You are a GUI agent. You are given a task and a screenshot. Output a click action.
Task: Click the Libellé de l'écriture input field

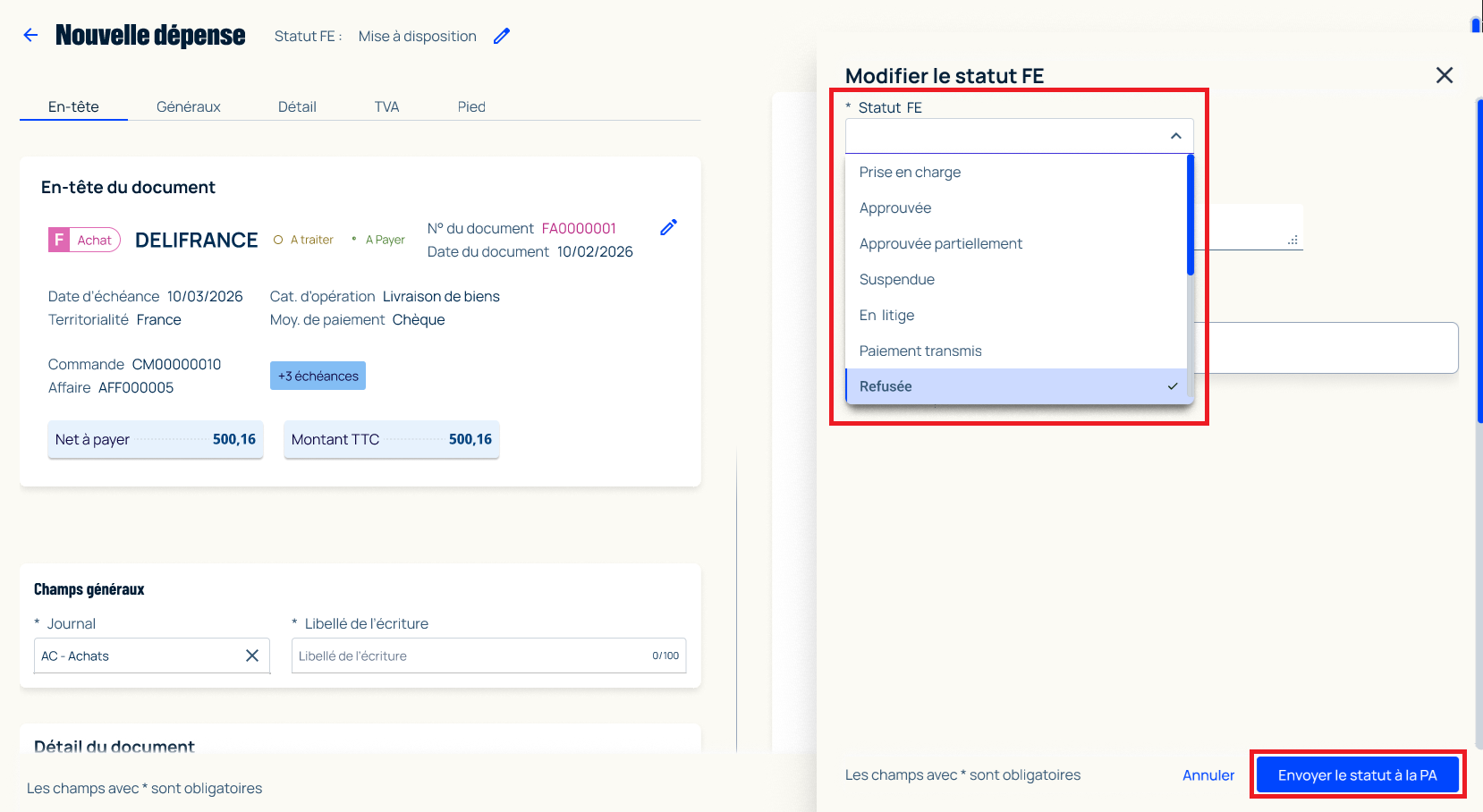[x=488, y=656]
